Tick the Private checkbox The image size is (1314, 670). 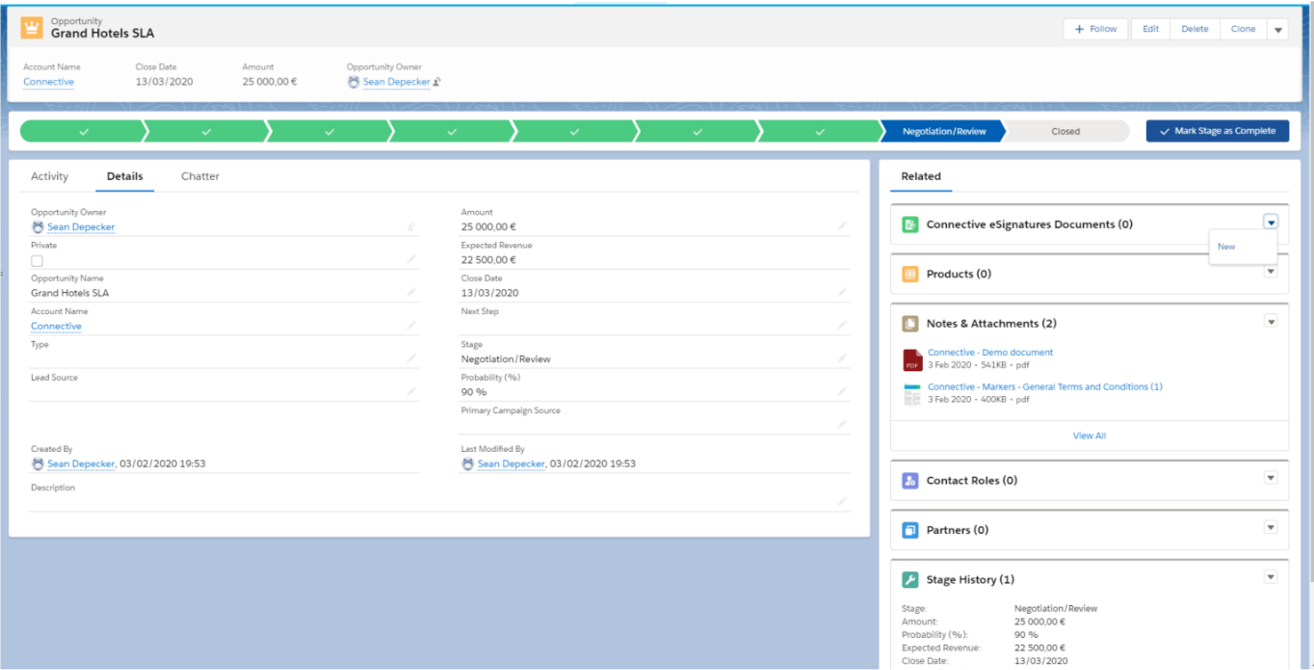pos(37,261)
